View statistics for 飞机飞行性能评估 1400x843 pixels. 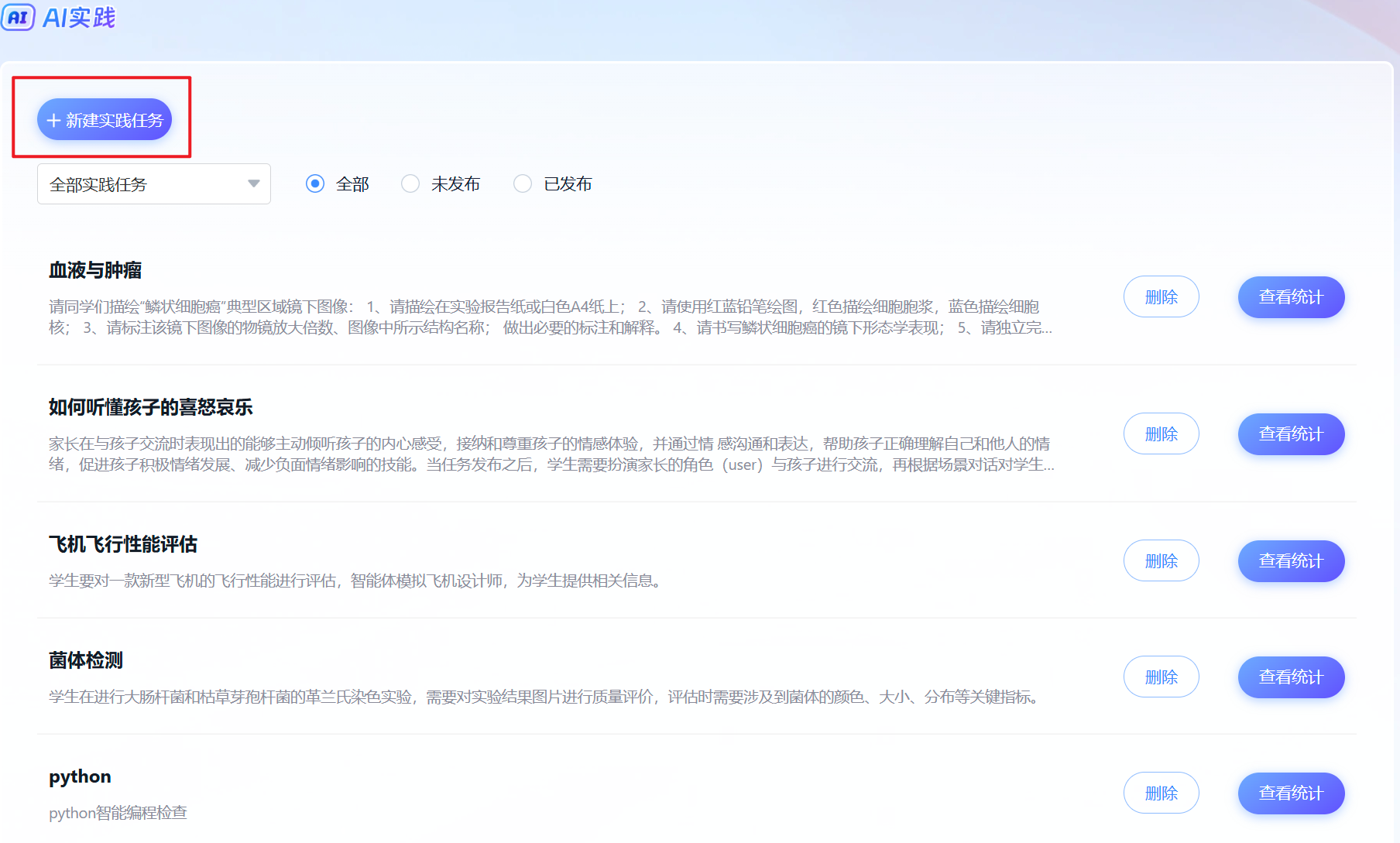tap(1291, 561)
